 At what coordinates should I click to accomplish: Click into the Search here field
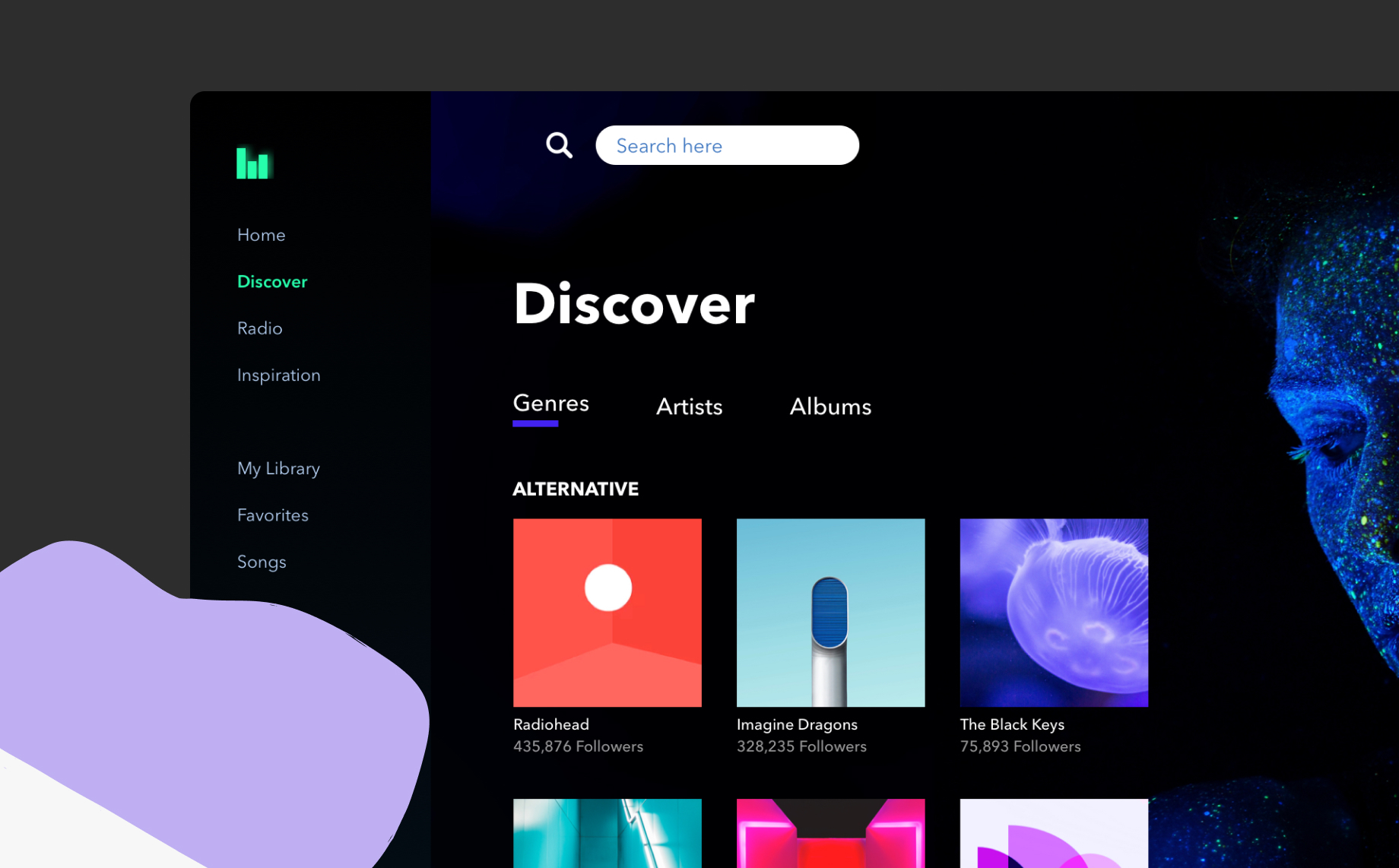pyautogui.click(x=727, y=145)
